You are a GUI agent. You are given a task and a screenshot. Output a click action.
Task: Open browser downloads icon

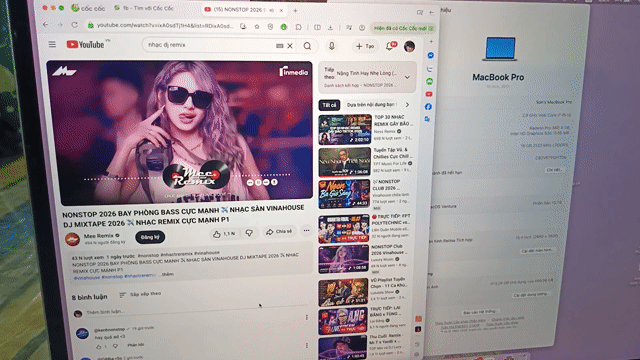coord(331,27)
